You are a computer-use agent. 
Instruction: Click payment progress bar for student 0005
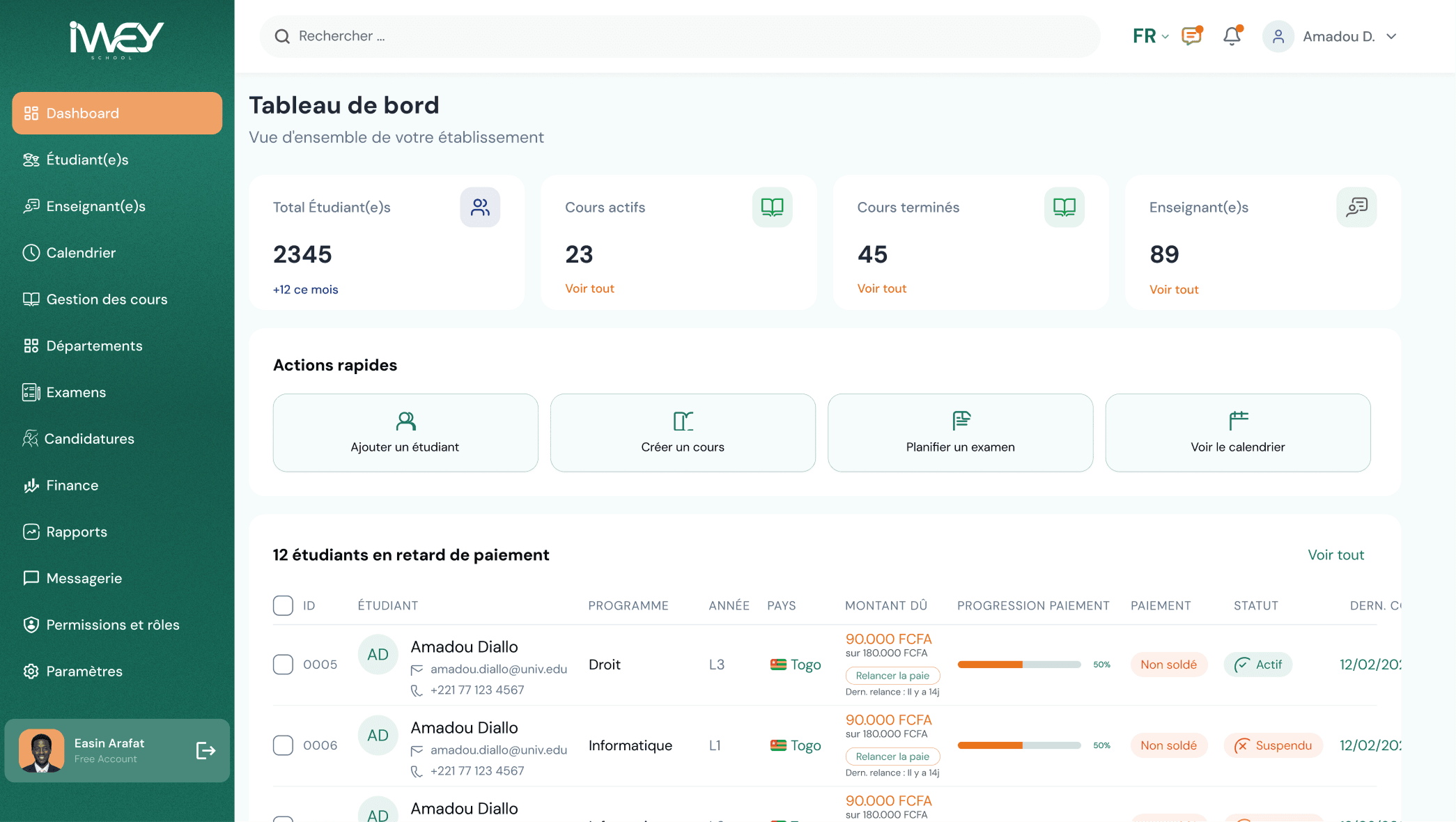point(1019,665)
